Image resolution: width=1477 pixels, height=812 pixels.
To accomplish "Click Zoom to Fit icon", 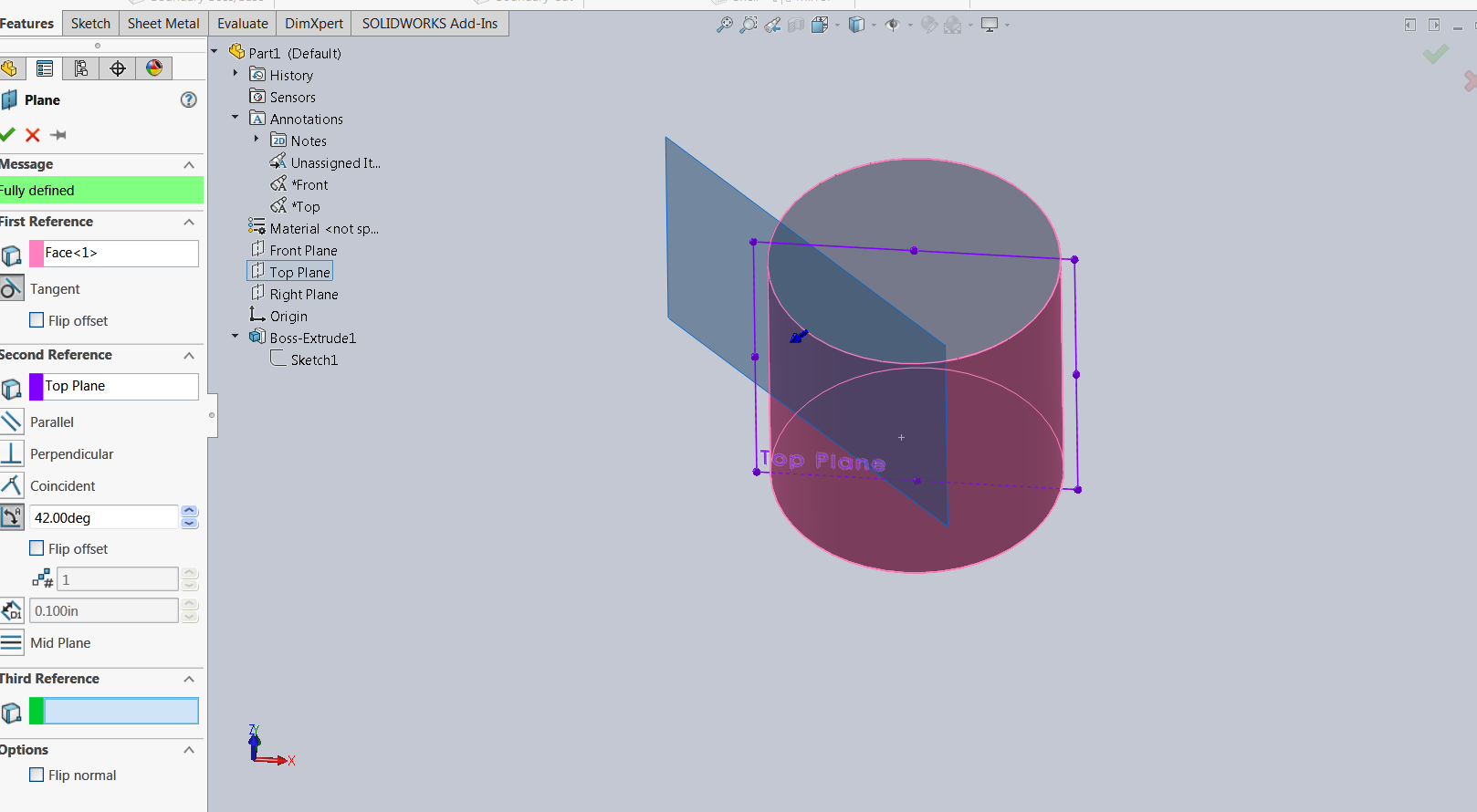I will click(x=725, y=25).
